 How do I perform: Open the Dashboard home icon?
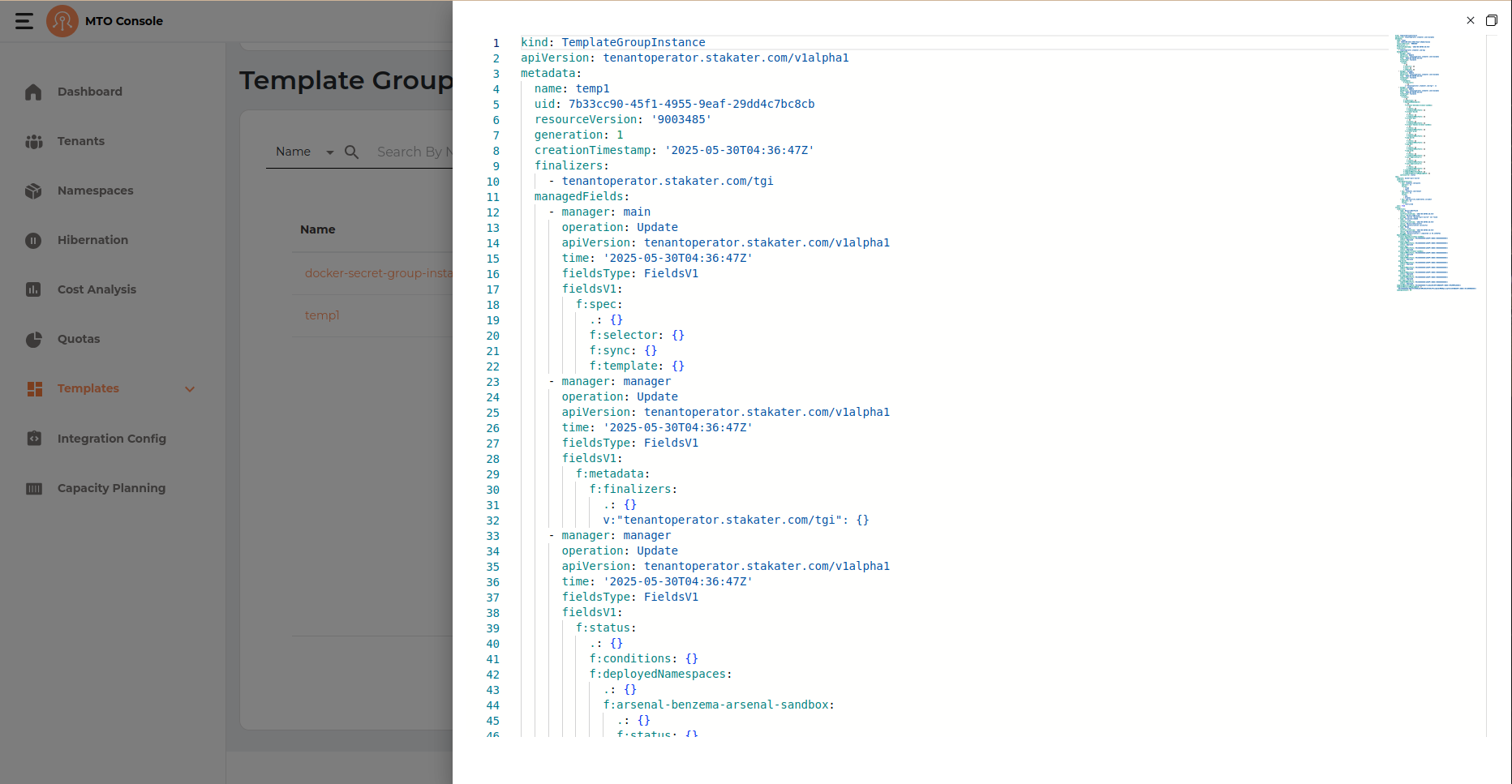[x=33, y=92]
